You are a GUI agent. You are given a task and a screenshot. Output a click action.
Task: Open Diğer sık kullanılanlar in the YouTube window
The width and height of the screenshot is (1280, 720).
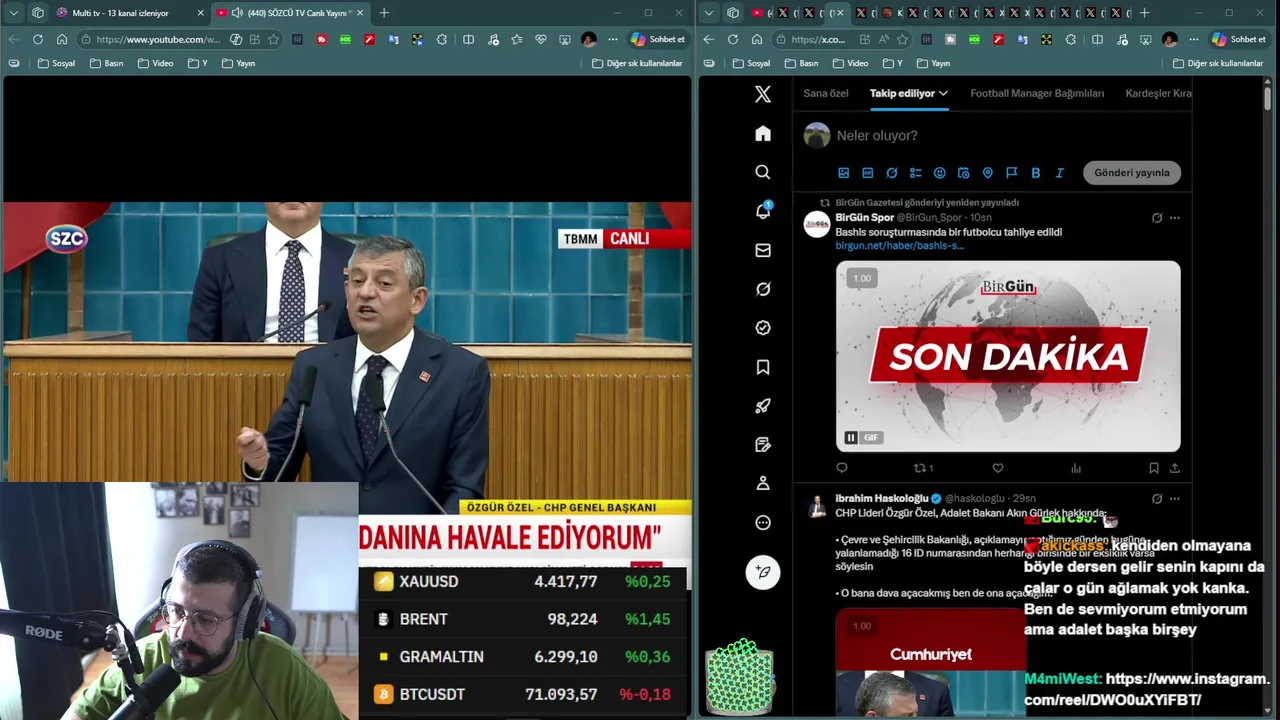[637, 63]
